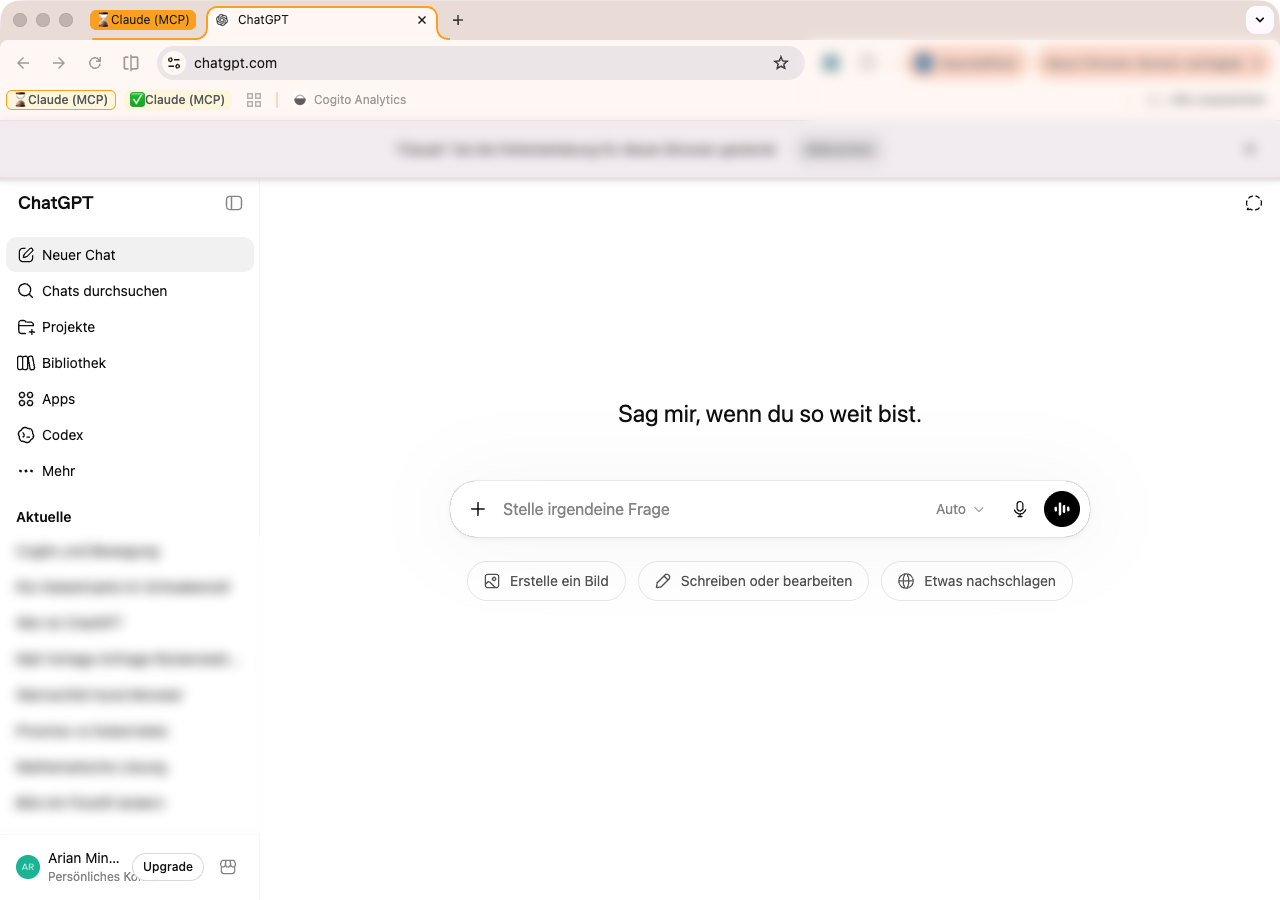Viewport: 1280px width, 900px height.
Task: Click the magnifier icon beside Chats durchsuchen
Action: (26, 291)
